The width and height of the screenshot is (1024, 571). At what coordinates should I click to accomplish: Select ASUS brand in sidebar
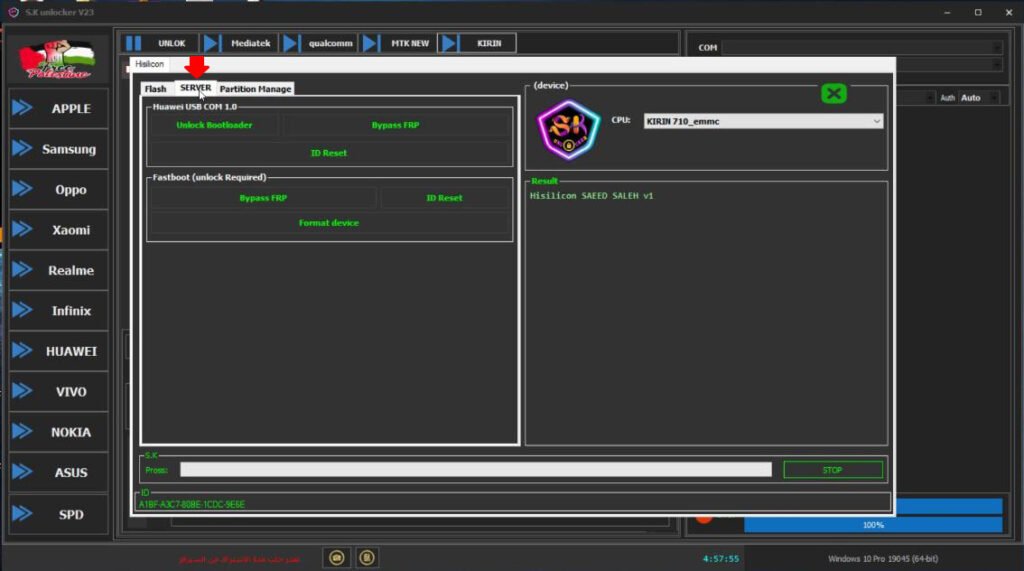(59, 473)
